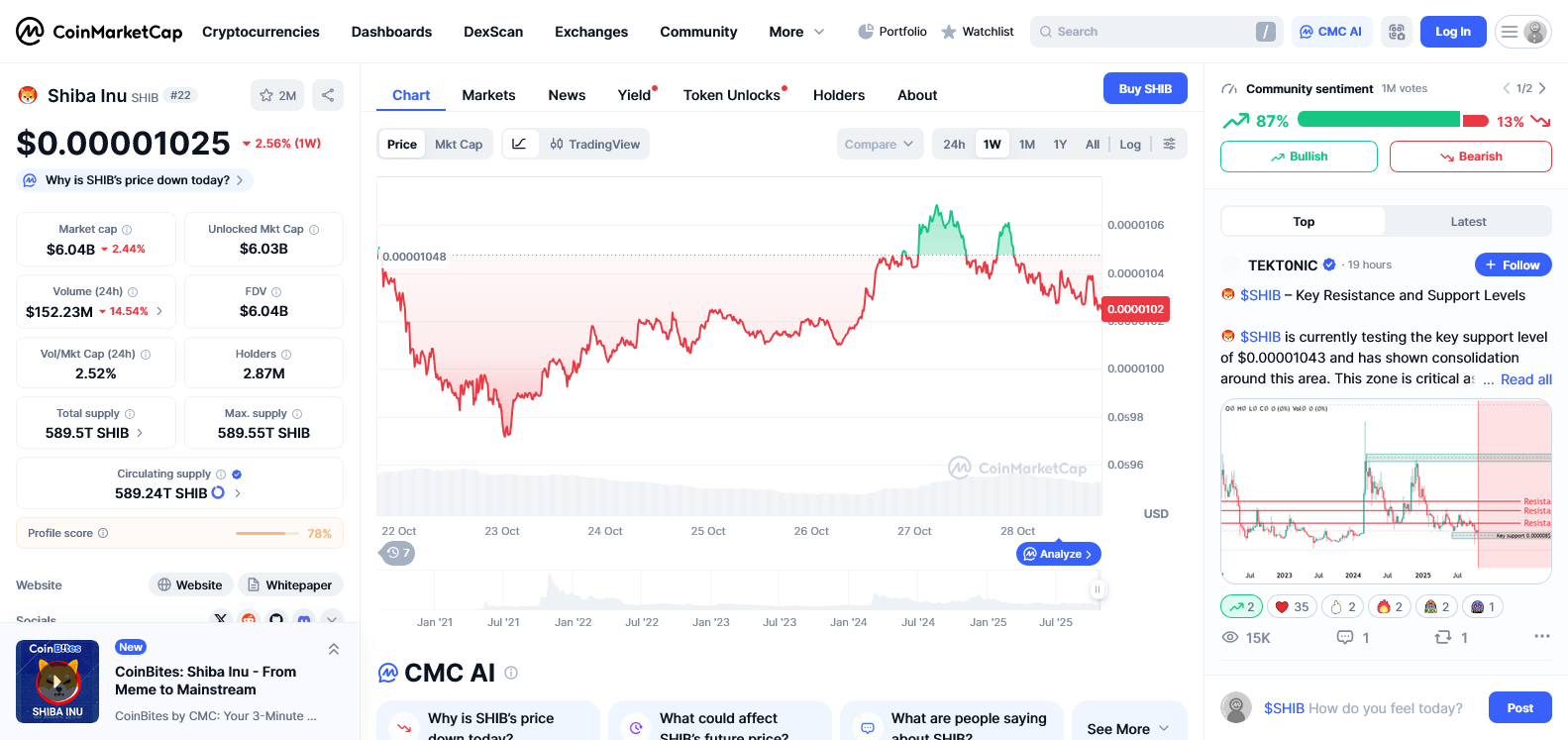Add SHIB to watchlist via star button

pos(277,95)
